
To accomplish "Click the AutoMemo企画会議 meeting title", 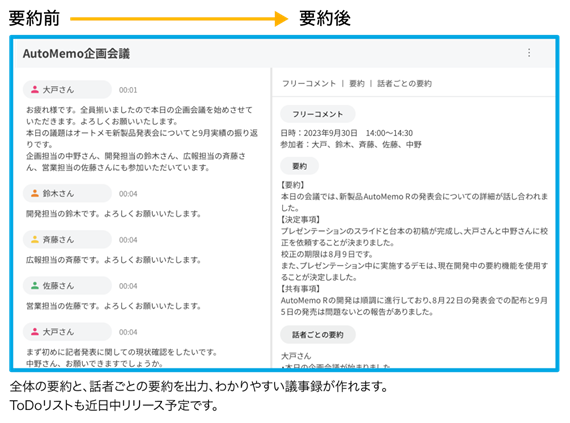I will point(76,54).
